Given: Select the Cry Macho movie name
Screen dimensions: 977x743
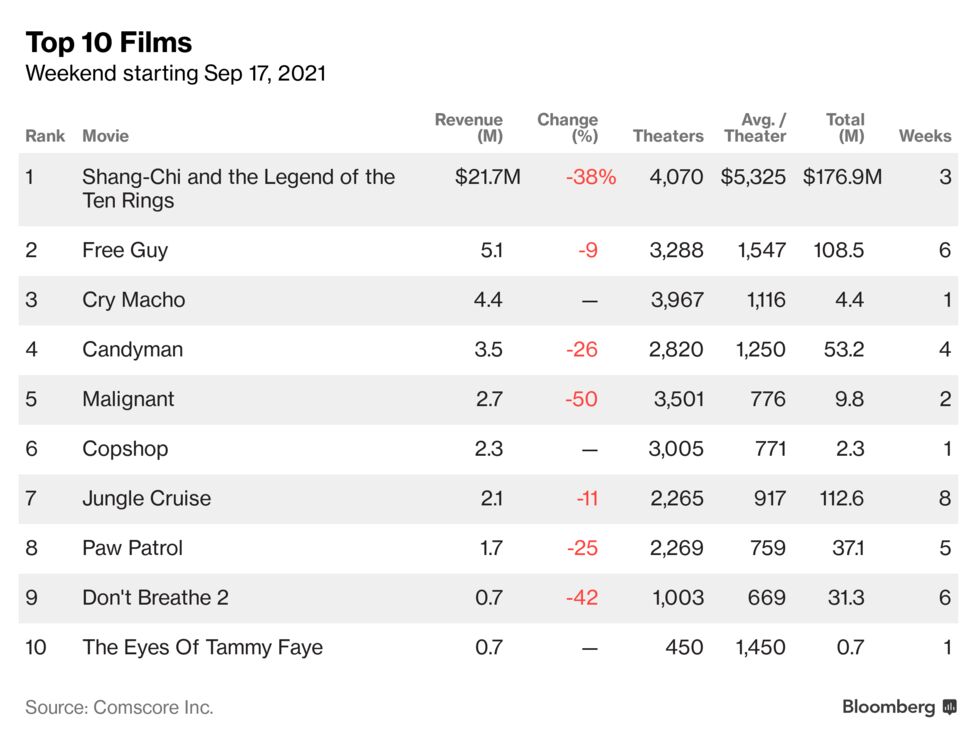Looking at the screenshot, I should (x=133, y=300).
